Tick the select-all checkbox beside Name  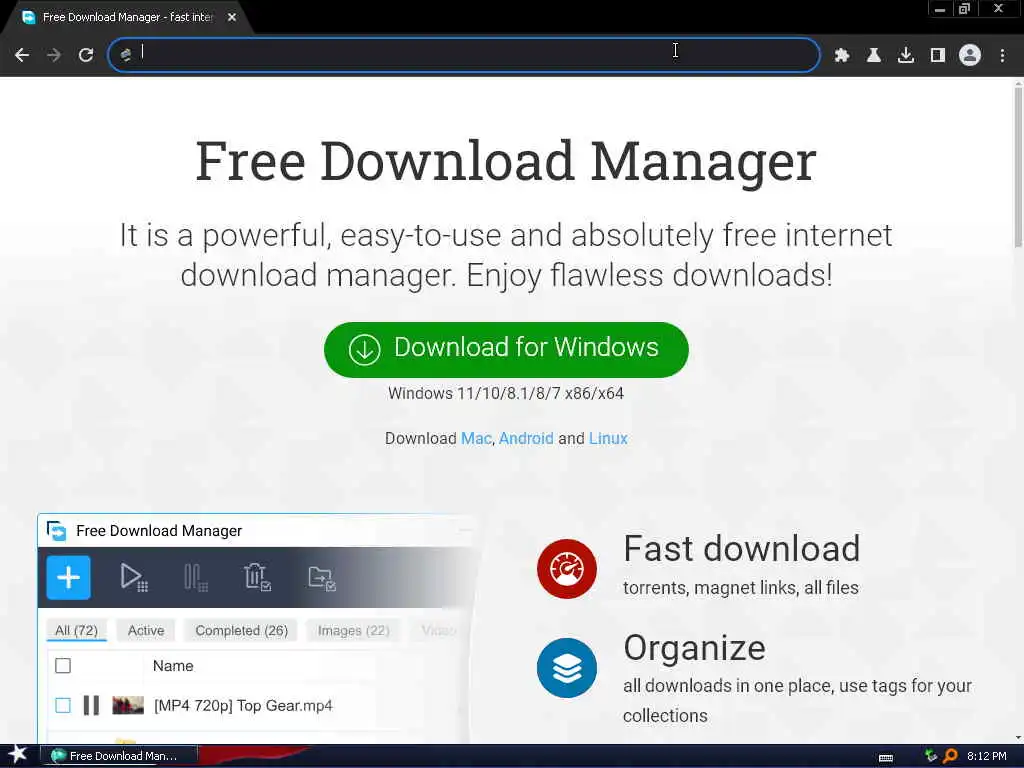coord(63,665)
